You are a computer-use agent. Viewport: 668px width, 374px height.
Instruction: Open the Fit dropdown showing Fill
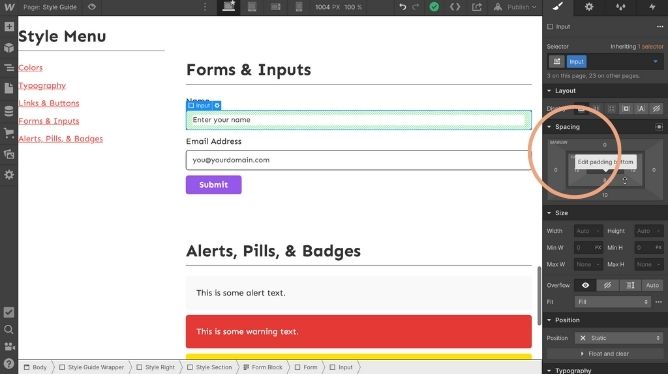coord(613,302)
